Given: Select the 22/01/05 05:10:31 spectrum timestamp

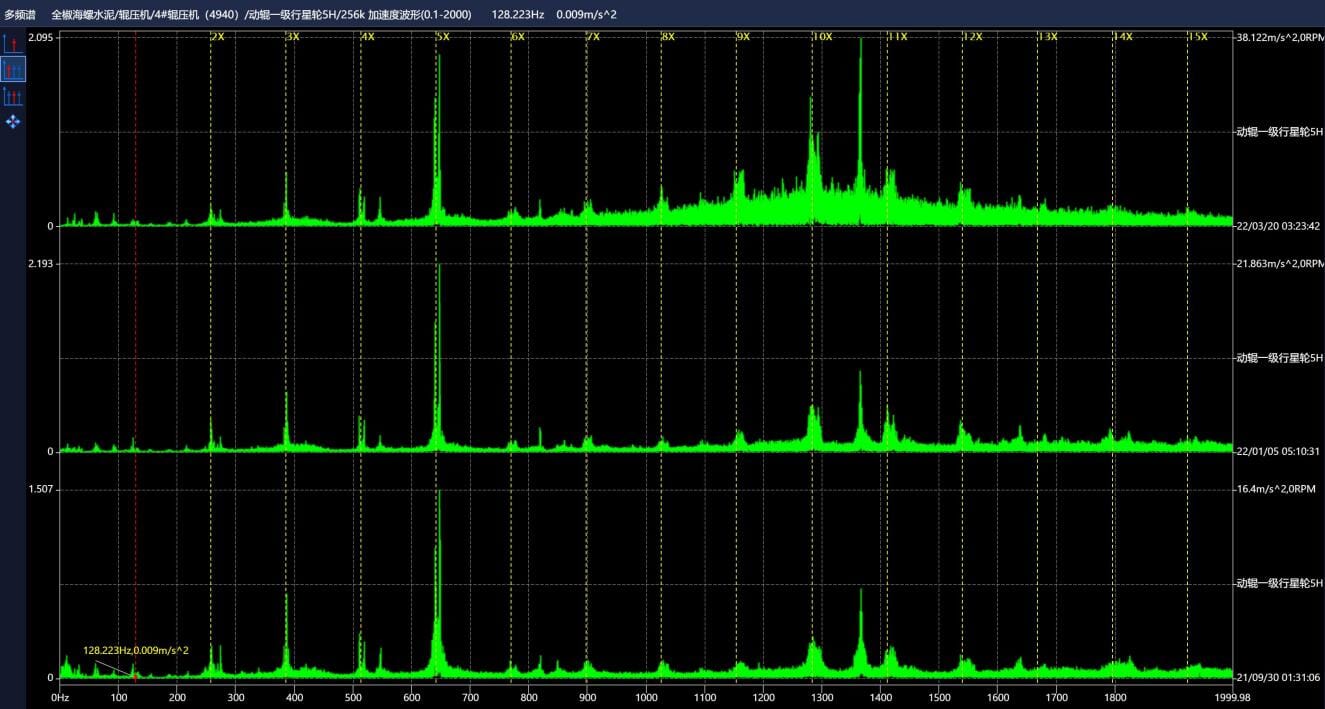Looking at the screenshot, I should (1279, 451).
